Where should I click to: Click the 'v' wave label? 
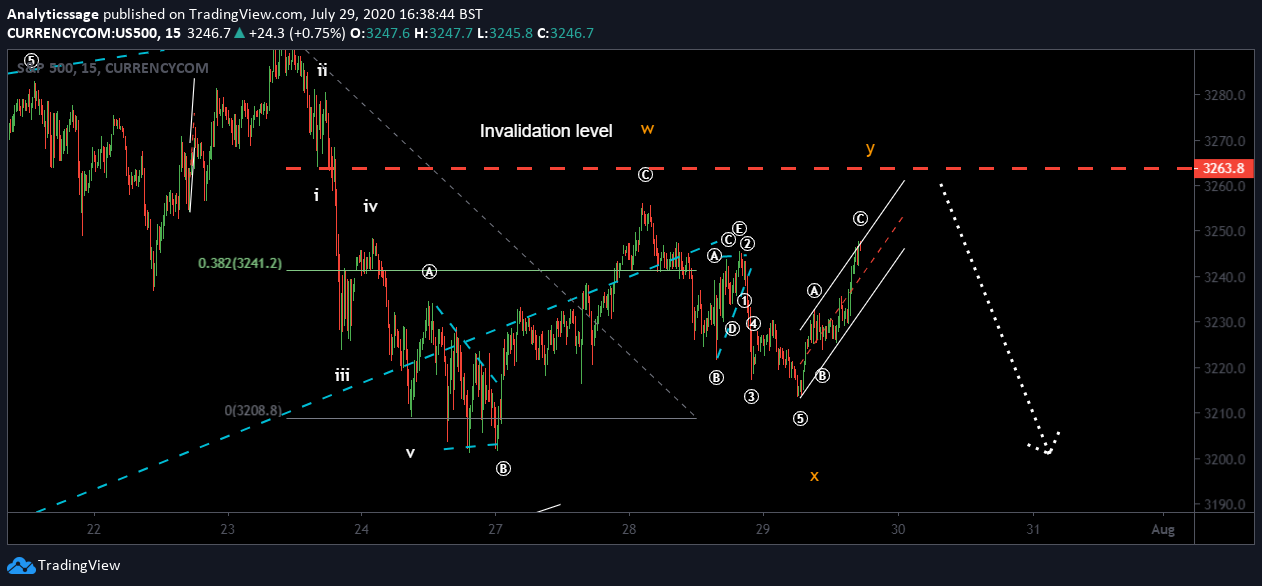point(410,453)
